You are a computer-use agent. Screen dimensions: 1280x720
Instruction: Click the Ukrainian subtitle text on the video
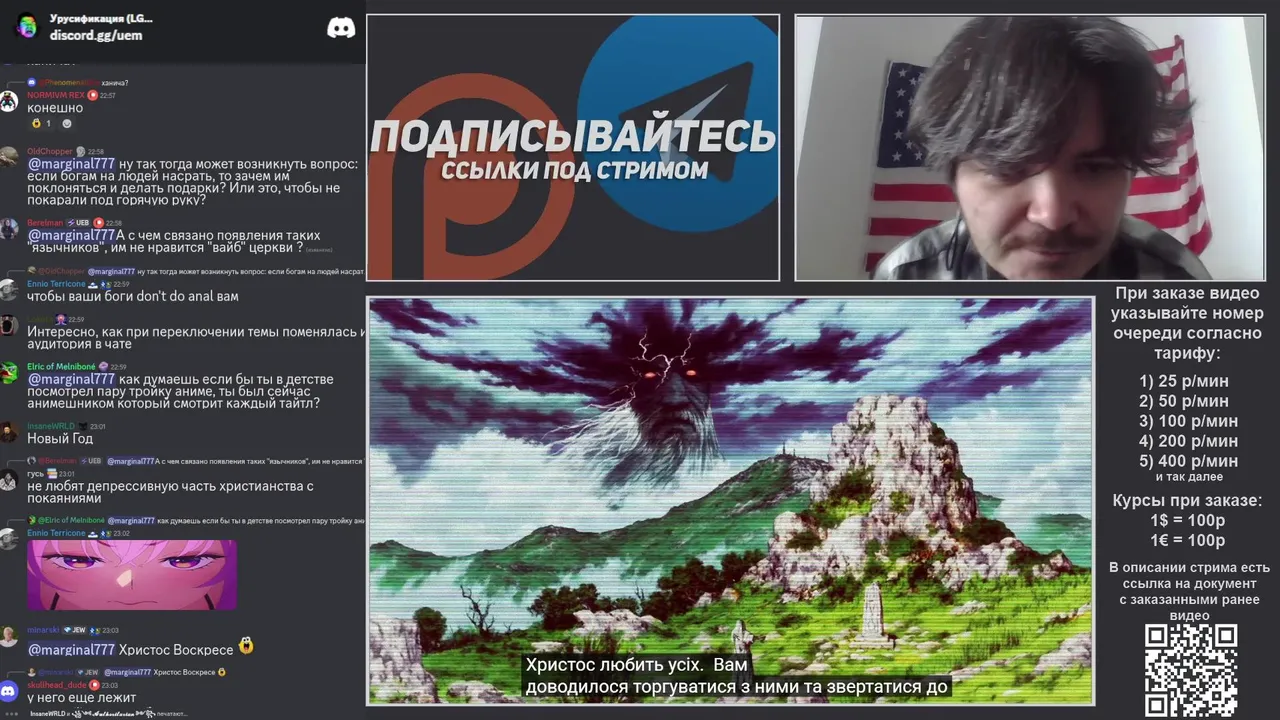click(x=737, y=676)
